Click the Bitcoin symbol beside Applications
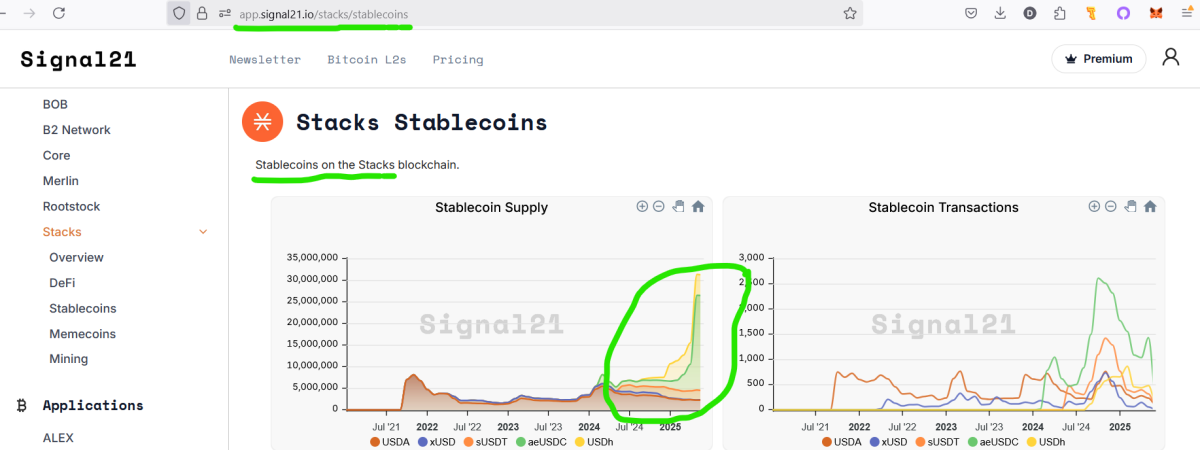This screenshot has width=1200, height=450. [x=21, y=405]
